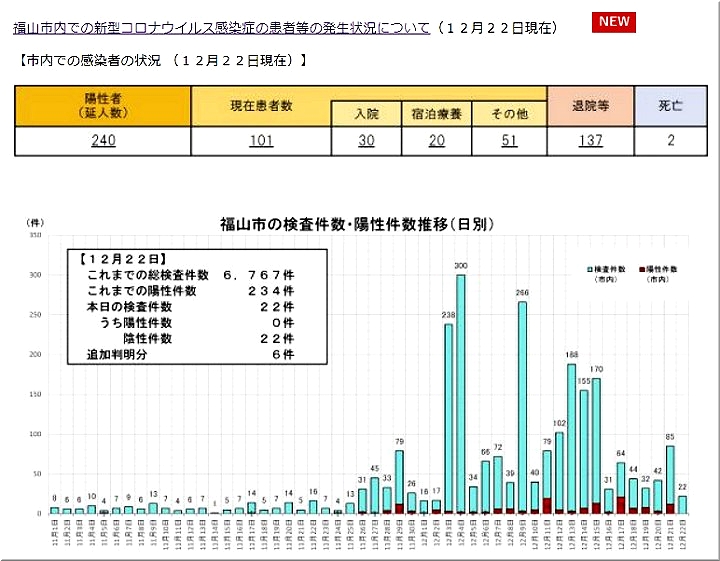Click the 101 current patients link
The width and height of the screenshot is (720, 561).
point(261,141)
